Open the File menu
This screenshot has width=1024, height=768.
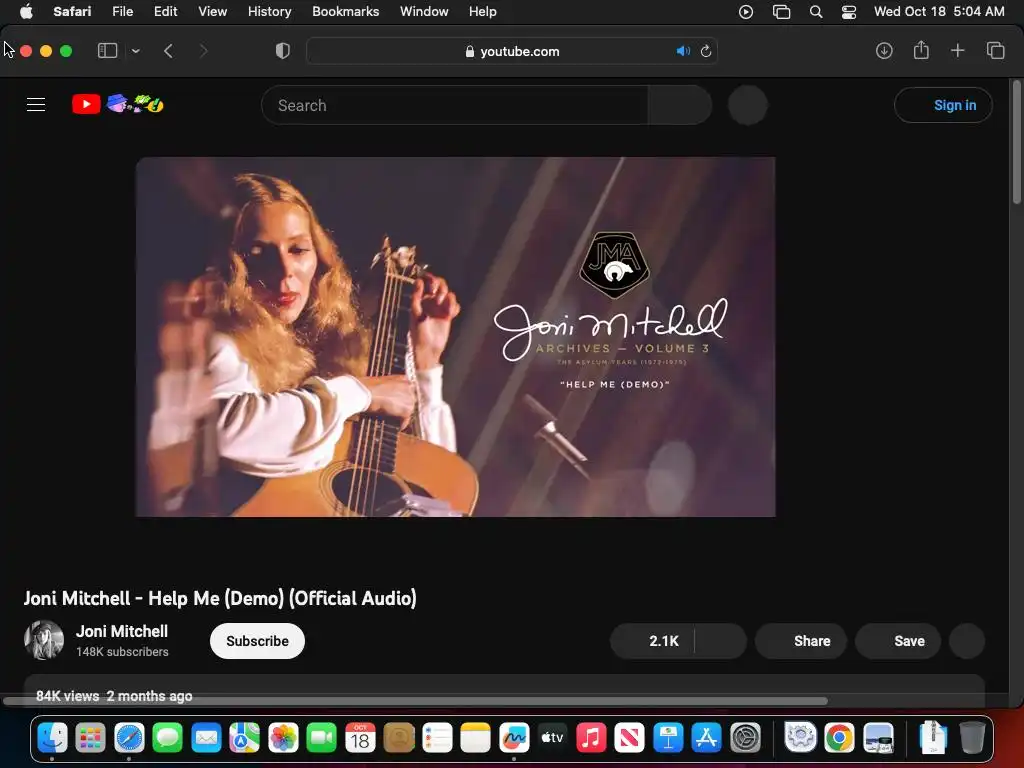pyautogui.click(x=122, y=12)
